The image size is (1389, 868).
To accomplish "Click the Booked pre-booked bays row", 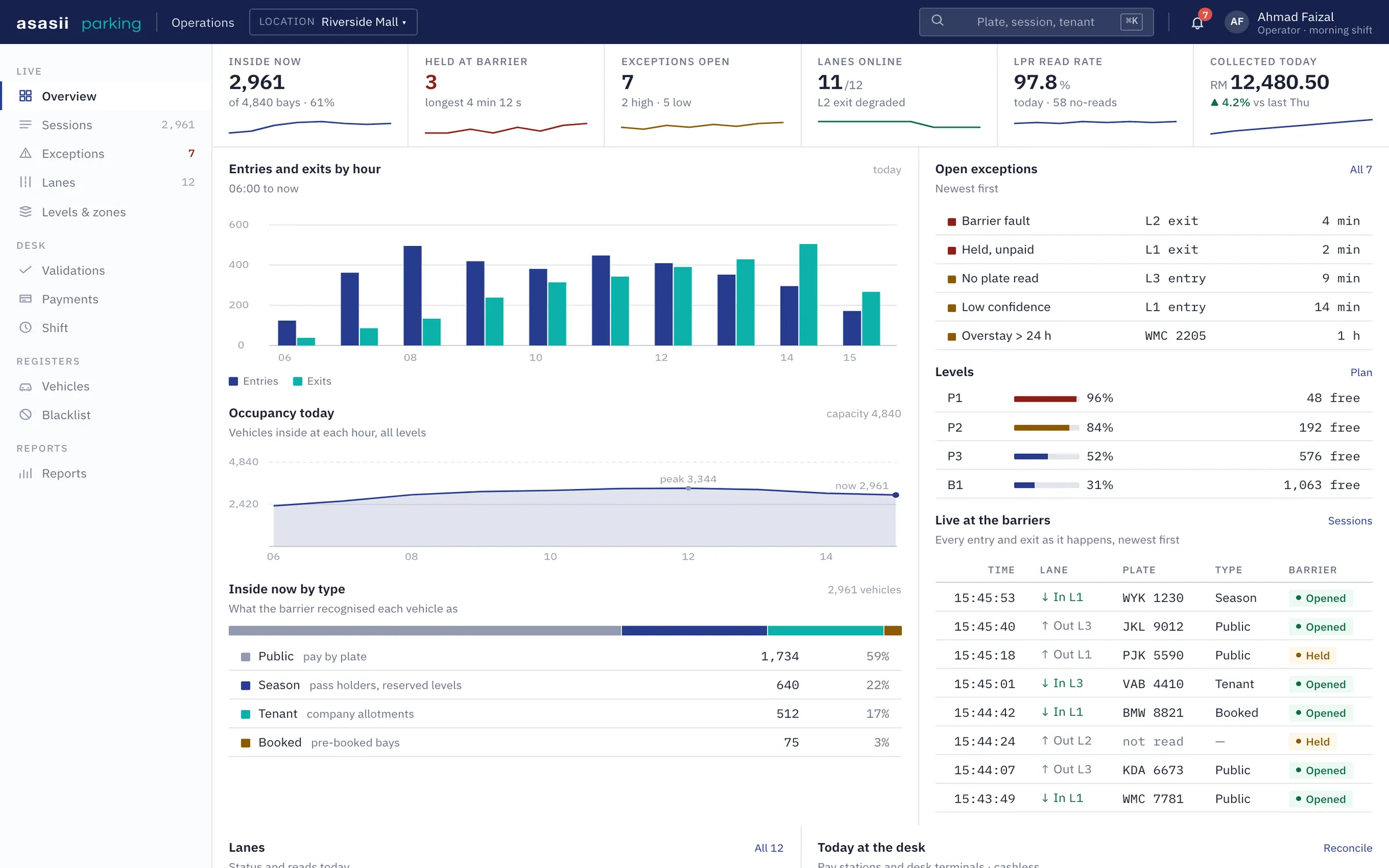I will point(565,742).
